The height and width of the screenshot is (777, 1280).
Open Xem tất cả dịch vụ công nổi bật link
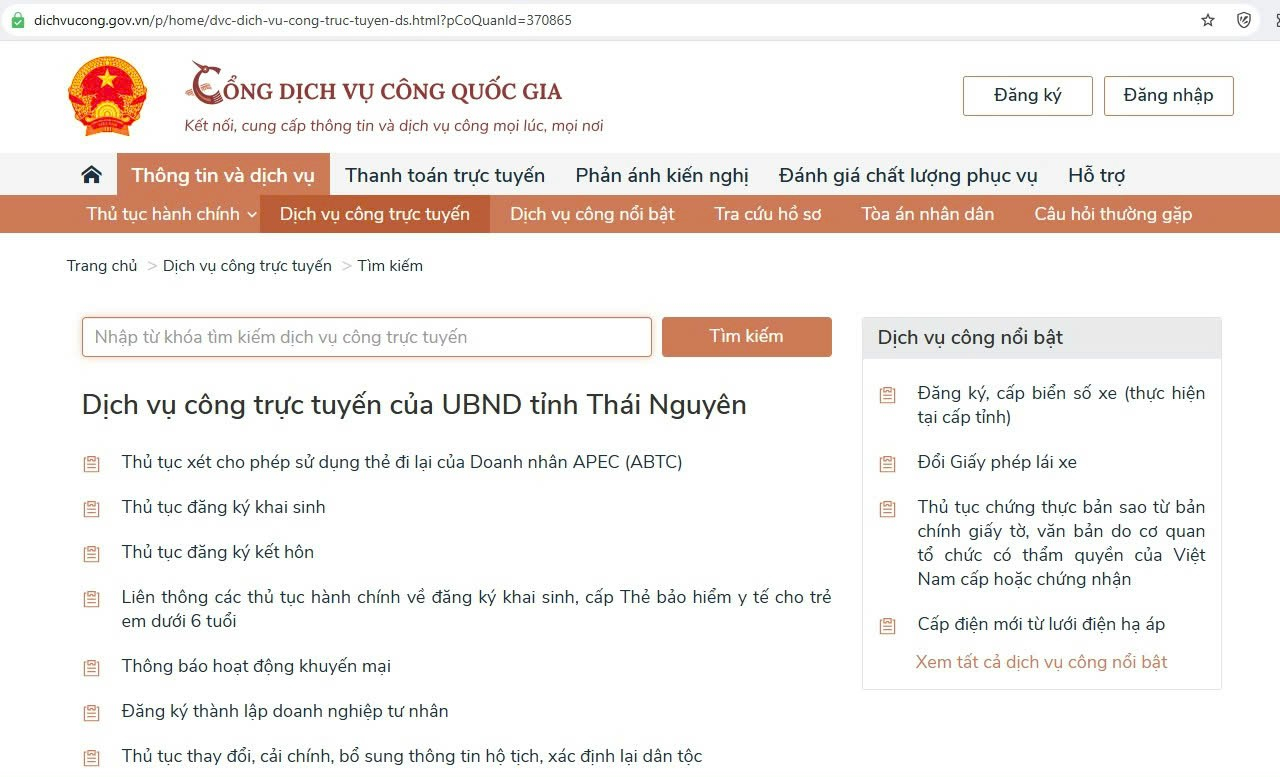point(1041,662)
